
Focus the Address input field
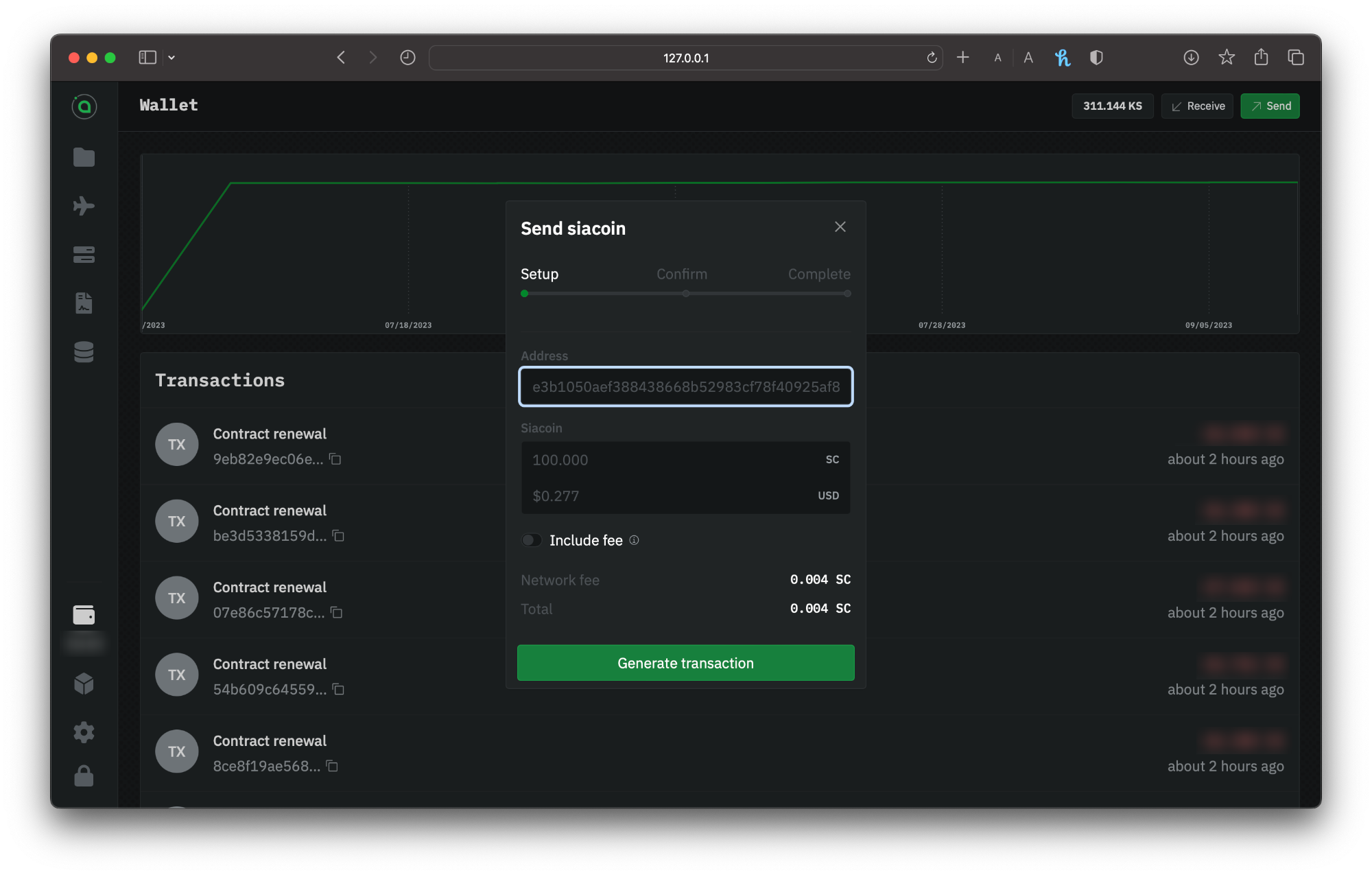(685, 387)
